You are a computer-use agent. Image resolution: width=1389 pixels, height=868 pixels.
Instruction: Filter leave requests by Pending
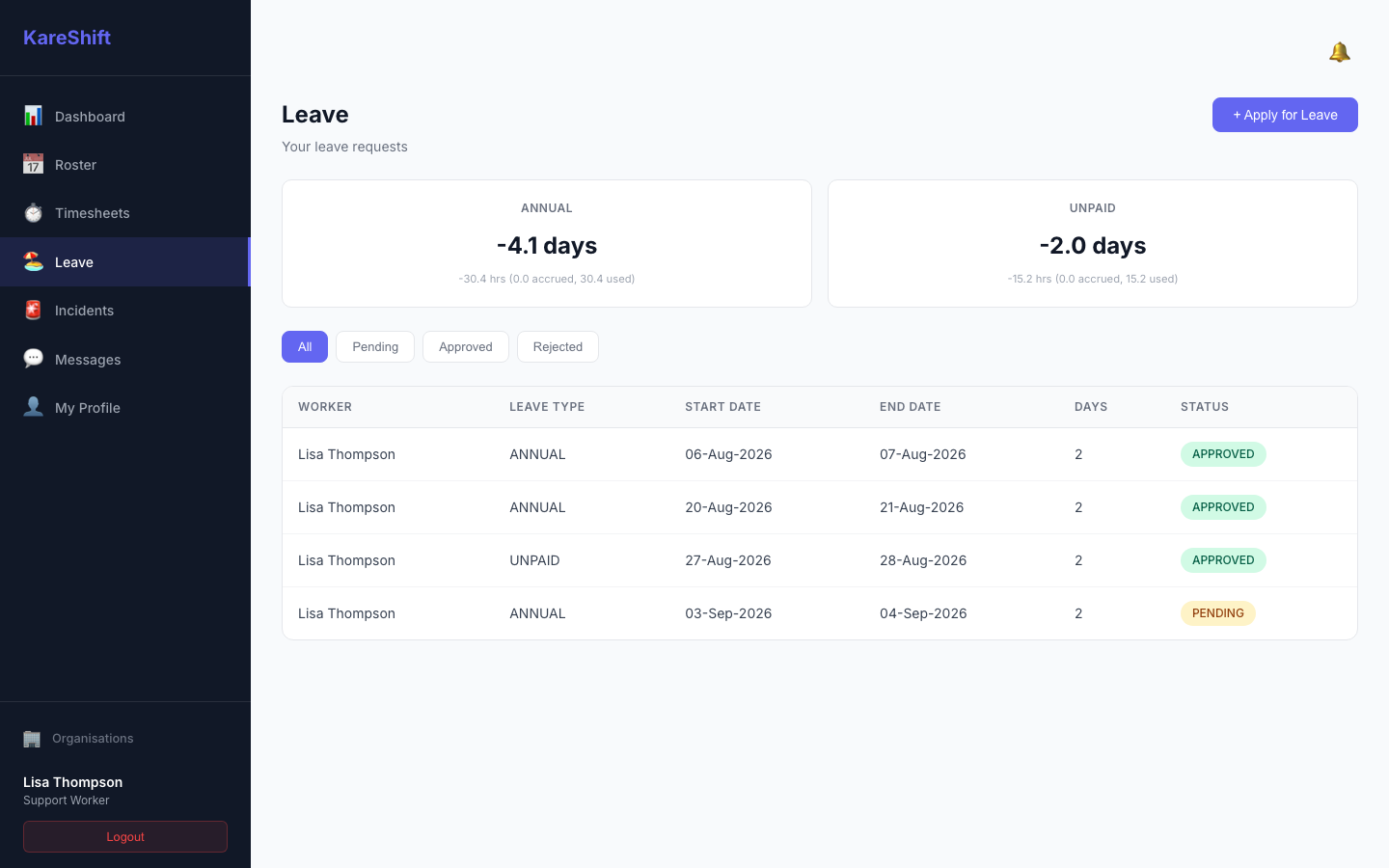click(x=375, y=347)
